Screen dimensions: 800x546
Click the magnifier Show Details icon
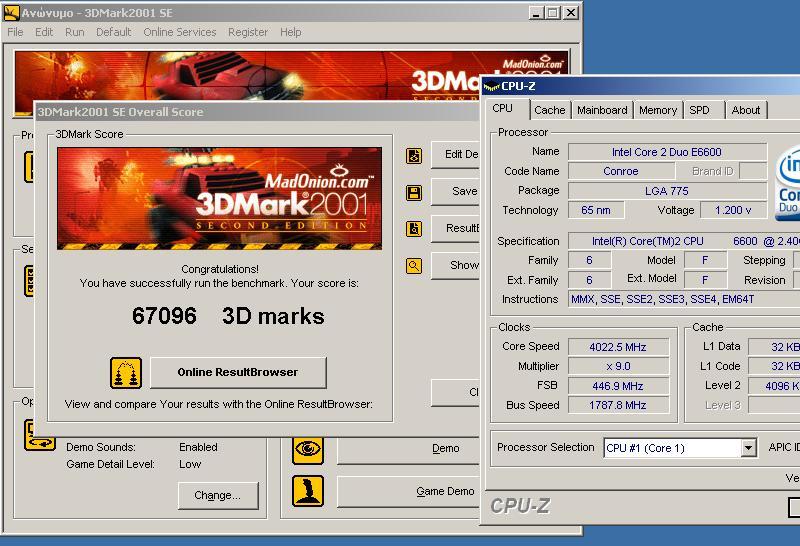414,266
